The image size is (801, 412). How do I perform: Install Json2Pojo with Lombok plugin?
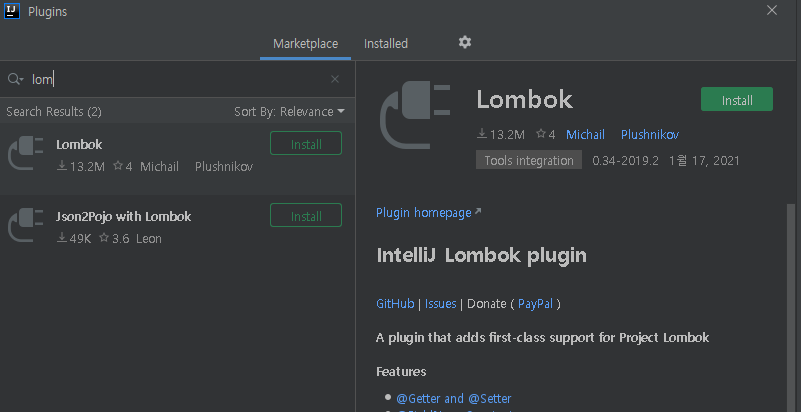tap(305, 215)
